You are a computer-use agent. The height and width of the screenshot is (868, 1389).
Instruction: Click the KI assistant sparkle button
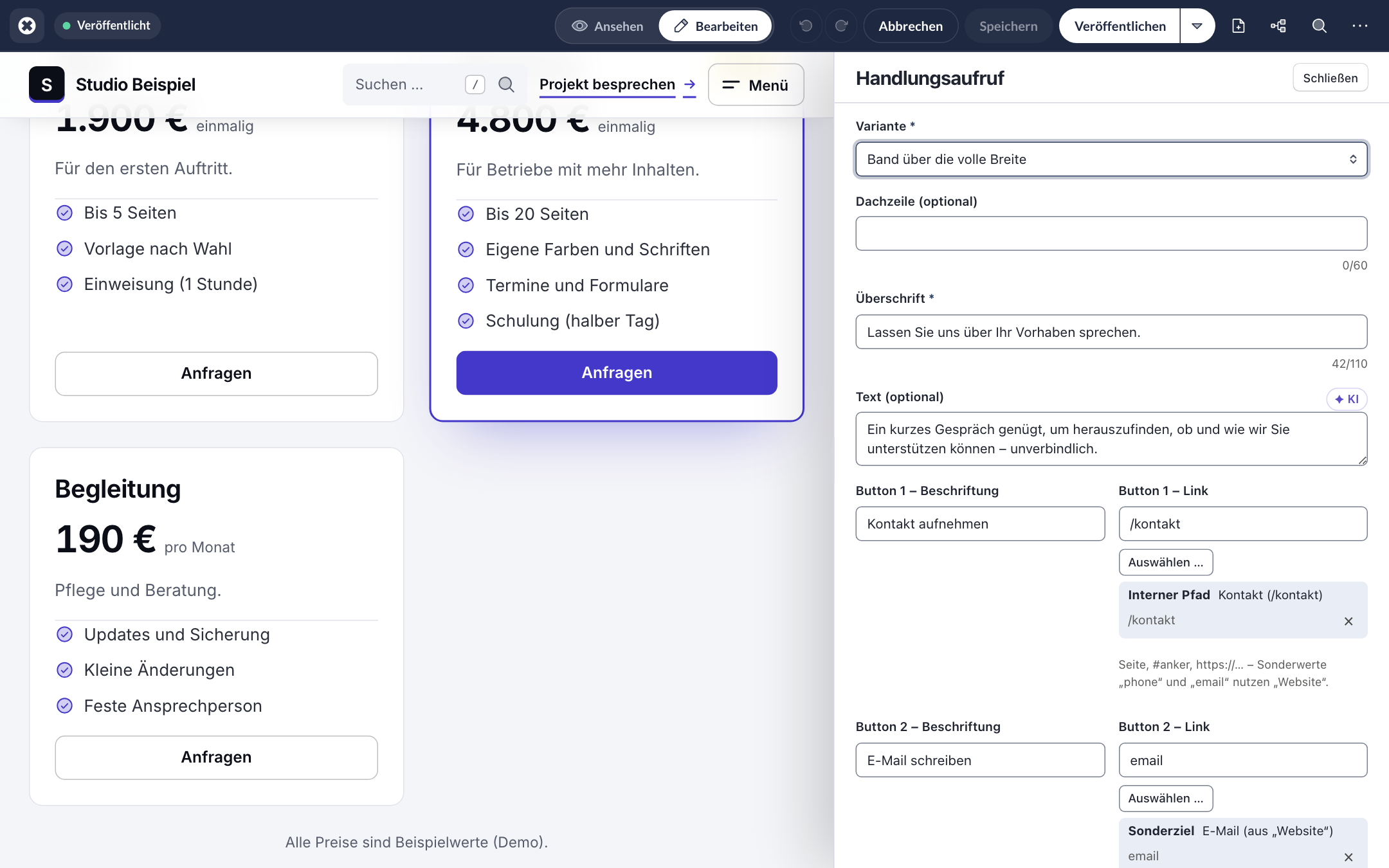1347,399
